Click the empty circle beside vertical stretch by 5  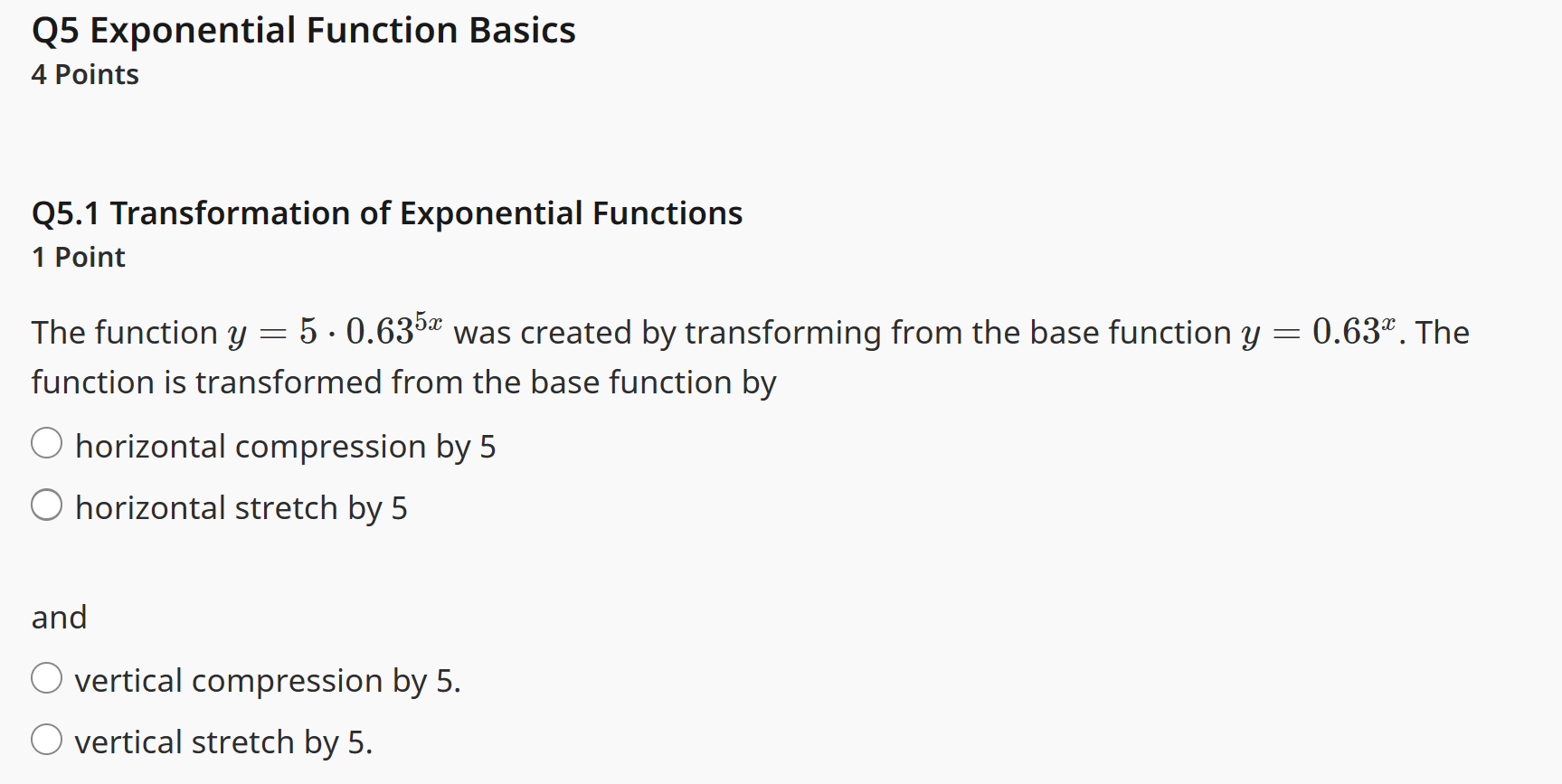(46, 738)
